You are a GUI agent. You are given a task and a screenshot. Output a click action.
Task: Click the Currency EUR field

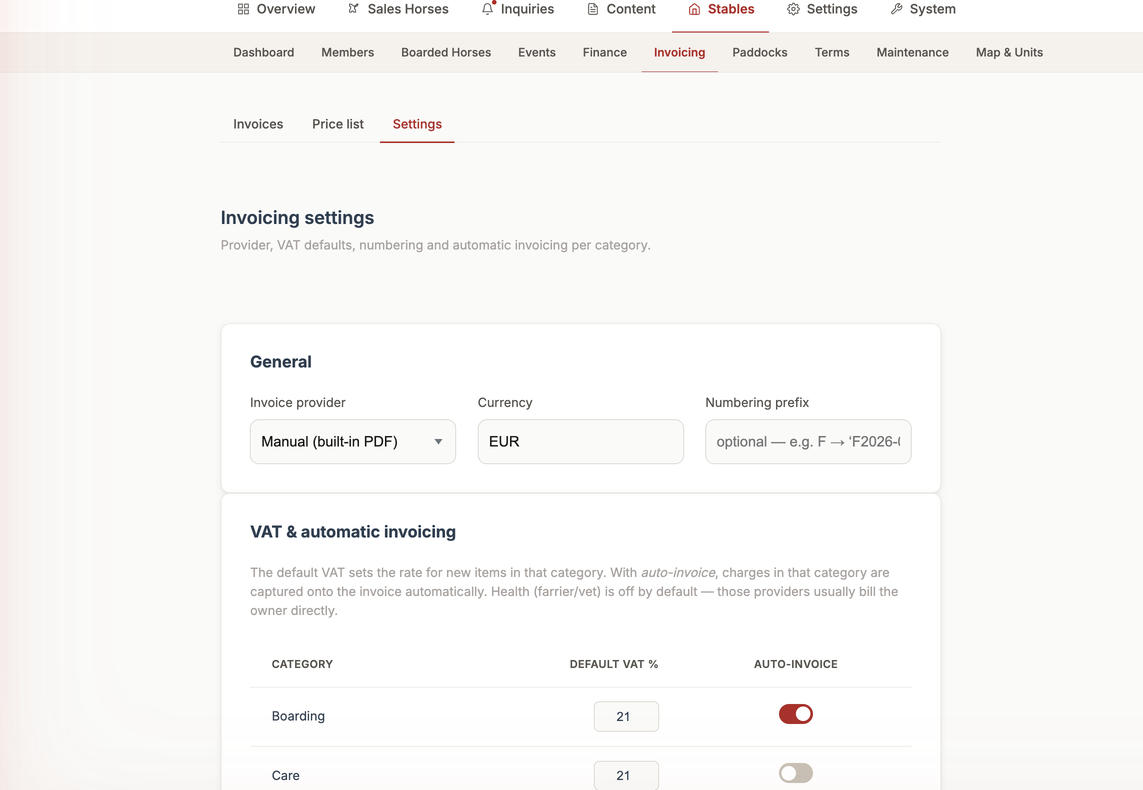pyautogui.click(x=580, y=442)
